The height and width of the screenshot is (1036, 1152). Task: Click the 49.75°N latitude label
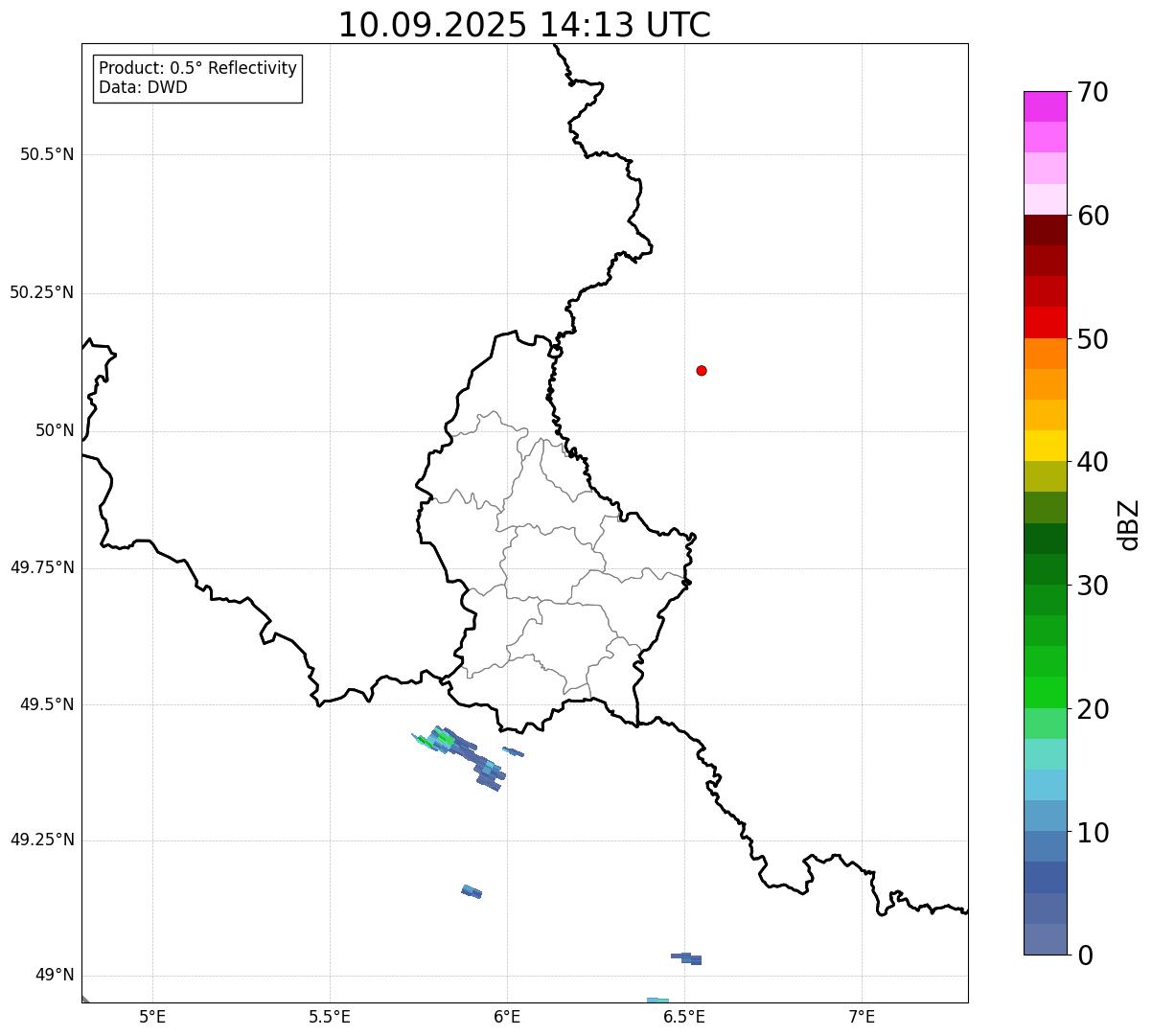(42, 567)
